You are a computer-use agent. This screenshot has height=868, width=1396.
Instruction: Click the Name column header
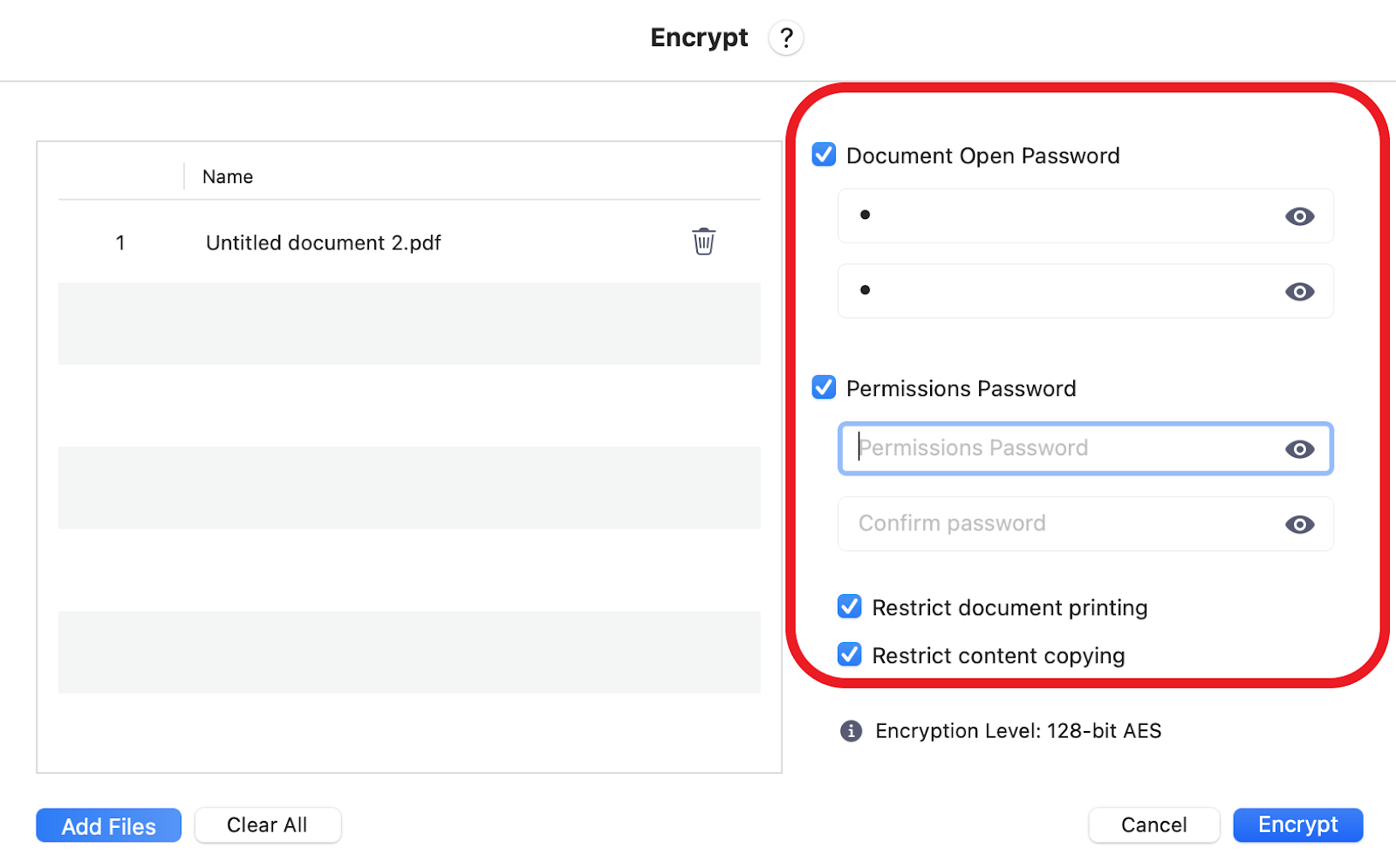click(x=228, y=177)
